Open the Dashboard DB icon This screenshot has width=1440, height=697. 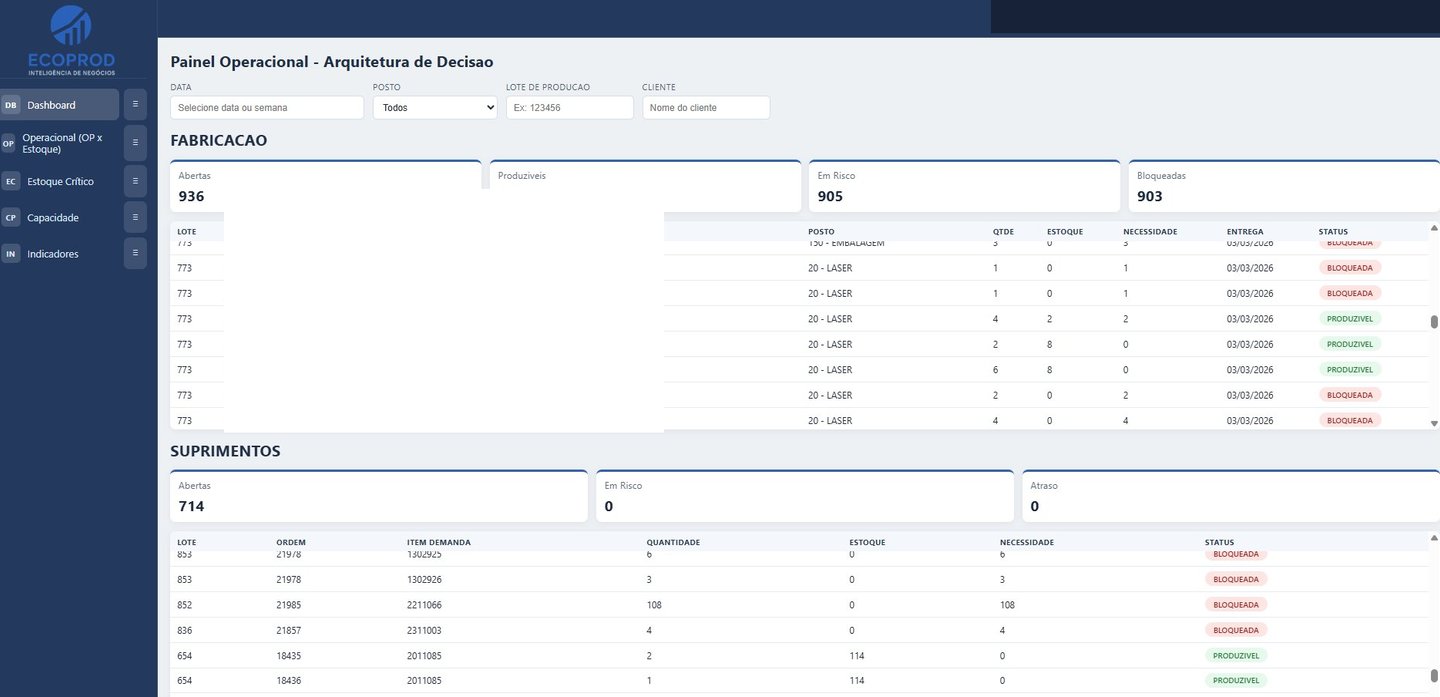point(11,105)
